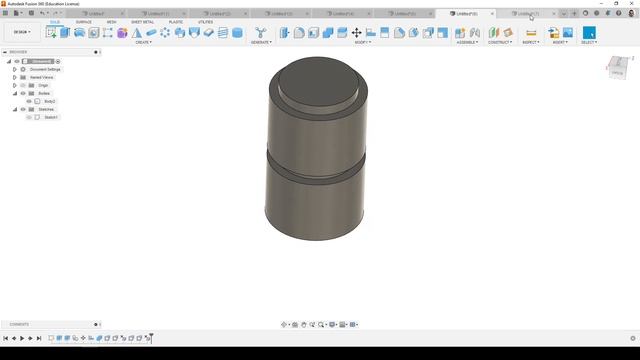This screenshot has height=360, width=640.
Task: Toggle visibility of Bodies folder
Action: pyautogui.click(x=23, y=93)
